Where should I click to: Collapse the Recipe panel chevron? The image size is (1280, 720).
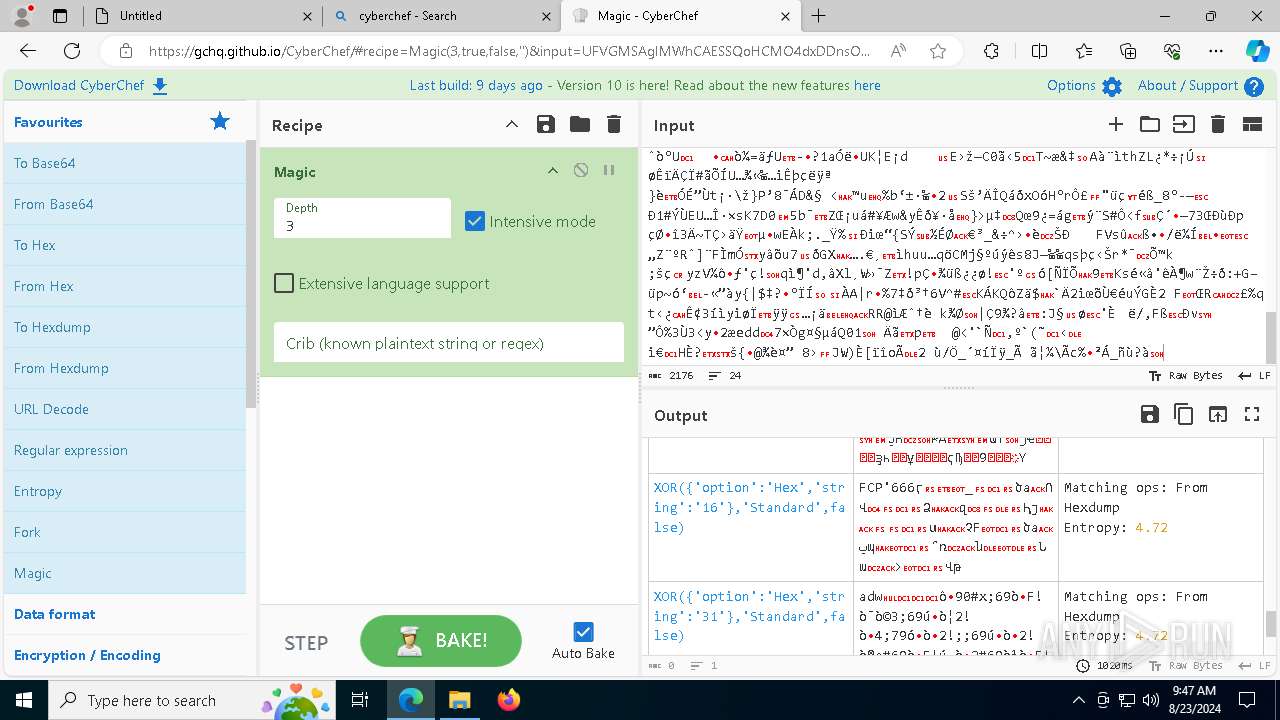511,124
